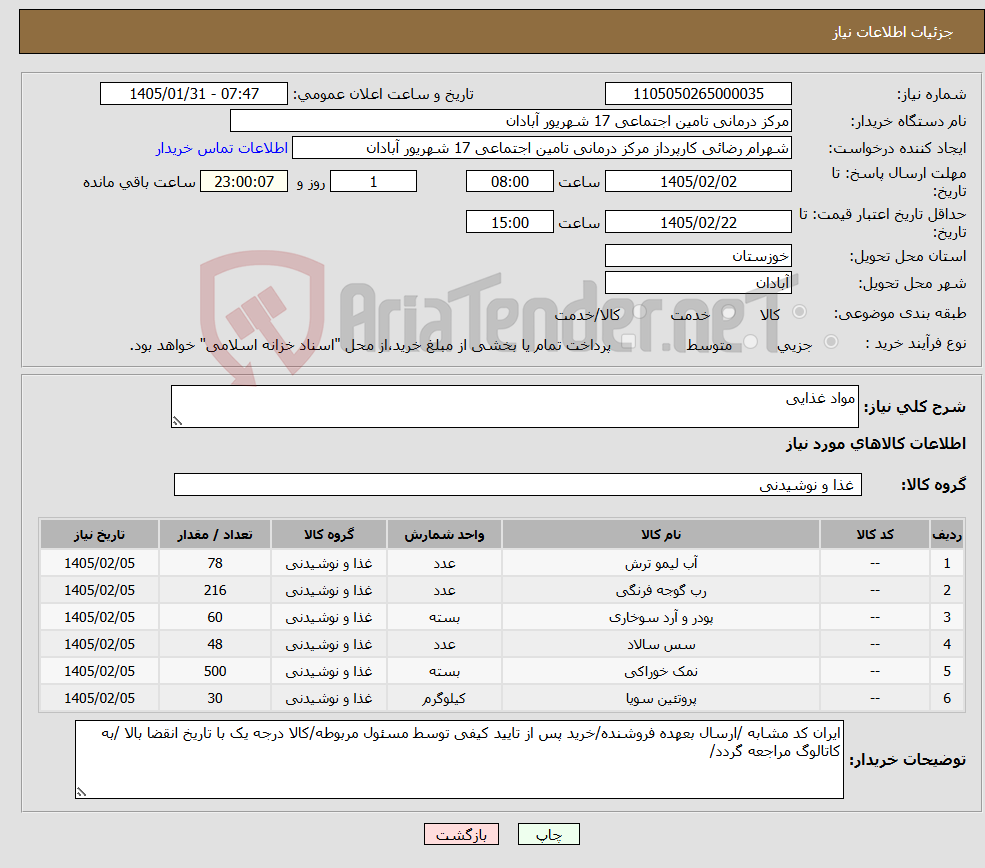985x868 pixels.
Task: Click the deadline time field 08:00
Action: tap(509, 182)
